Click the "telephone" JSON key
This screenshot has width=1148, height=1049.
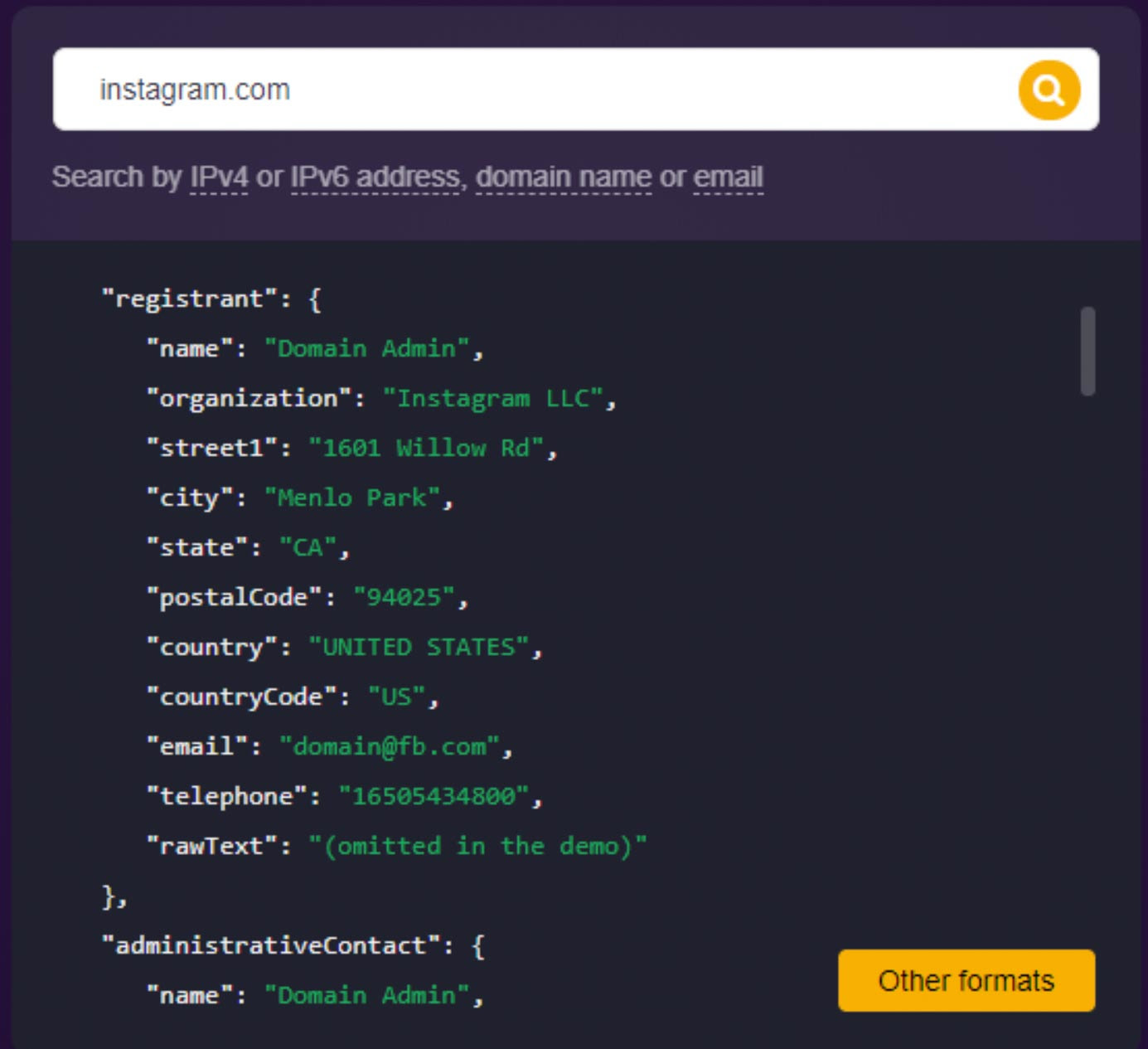(x=226, y=796)
